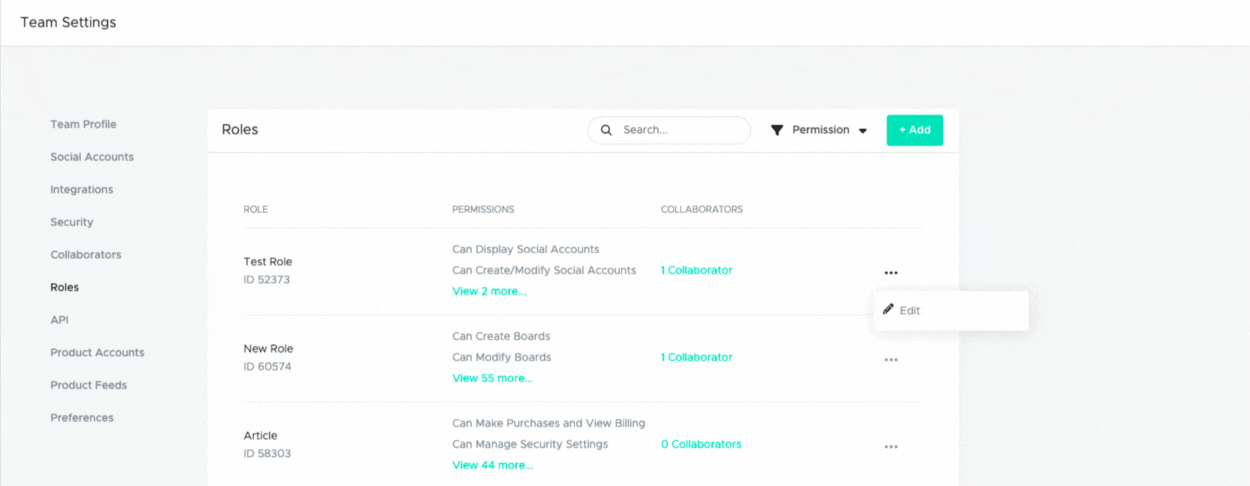Expand View 44 more permissions

click(492, 465)
